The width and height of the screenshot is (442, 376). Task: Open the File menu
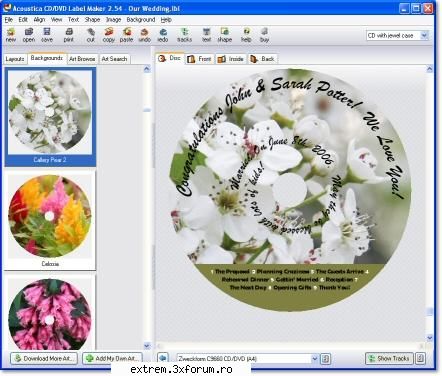8,20
